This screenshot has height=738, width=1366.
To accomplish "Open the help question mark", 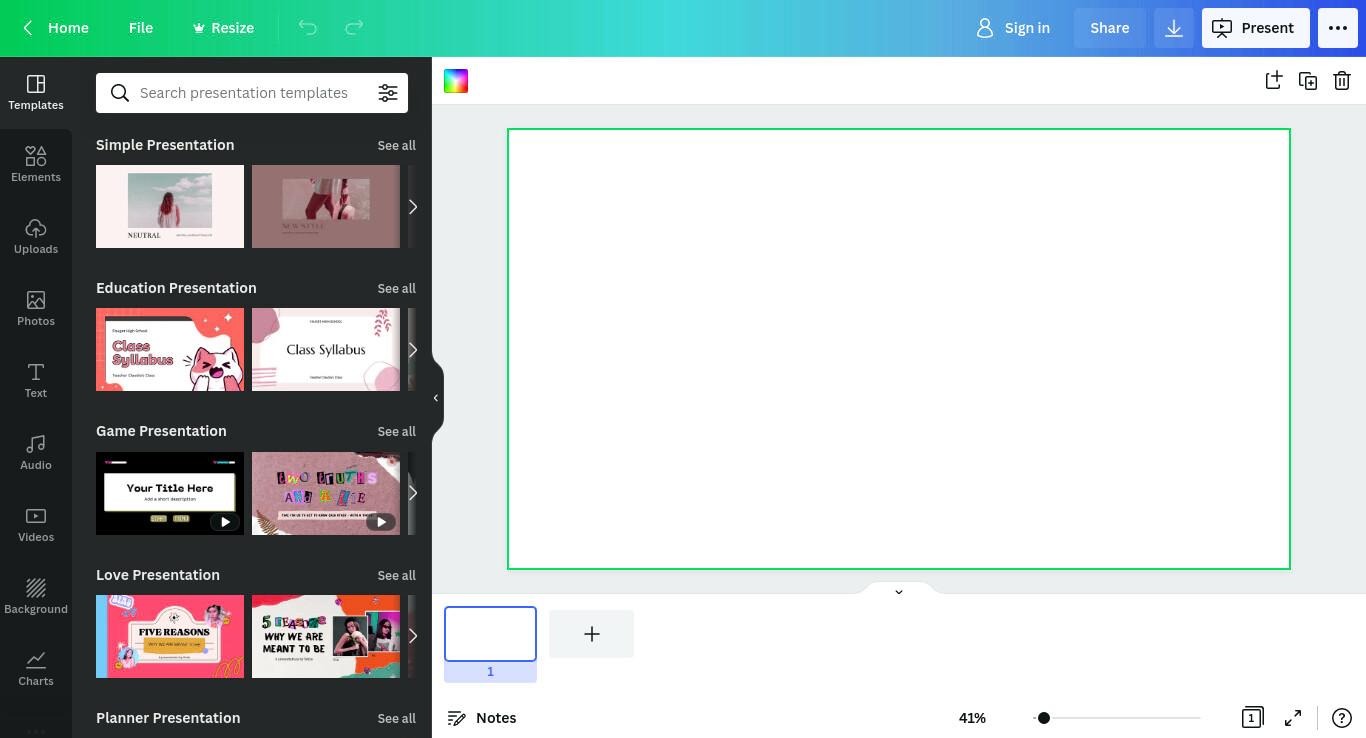I will [1342, 718].
